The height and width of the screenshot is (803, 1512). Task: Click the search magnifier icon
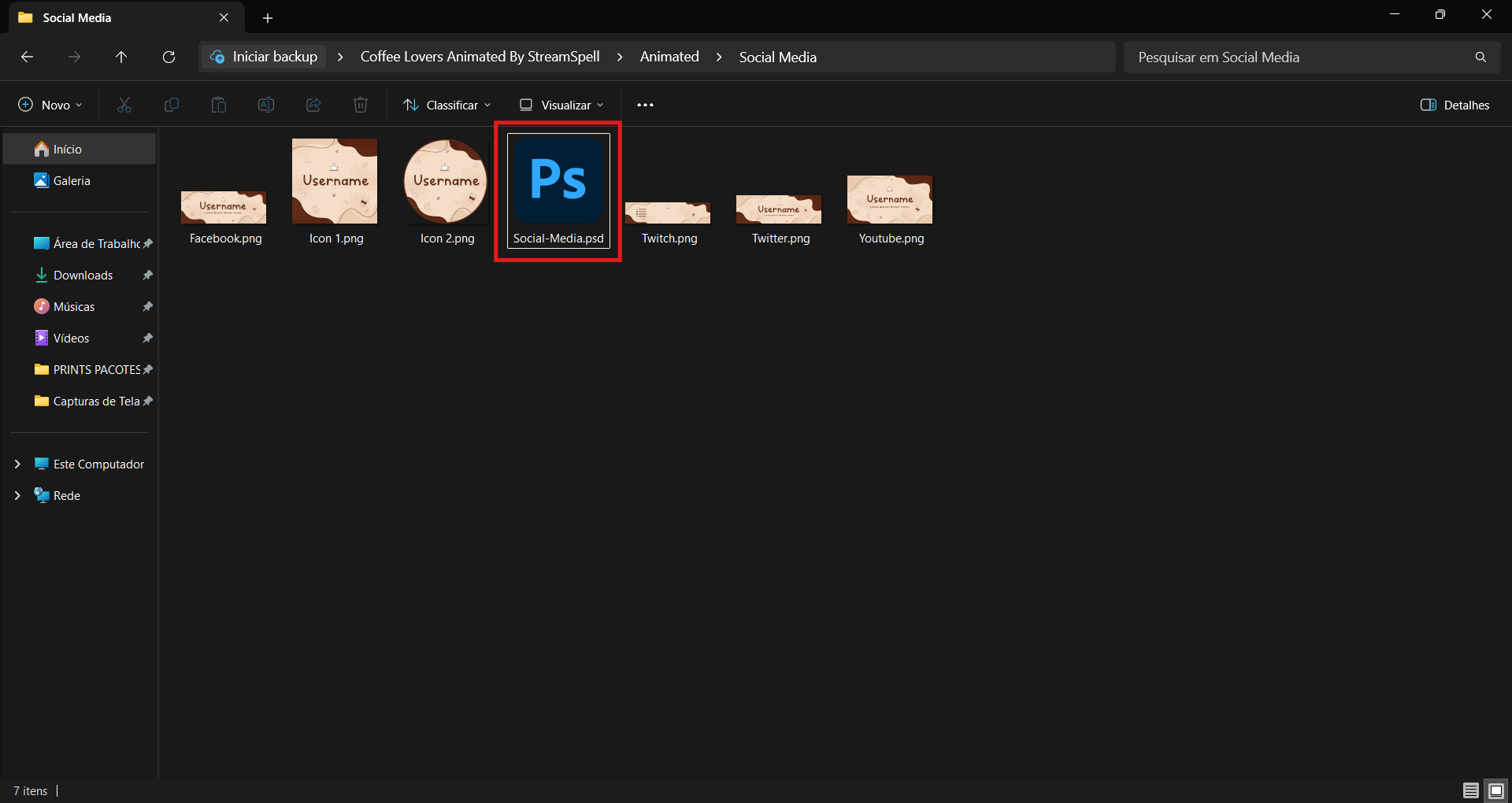1480,57
